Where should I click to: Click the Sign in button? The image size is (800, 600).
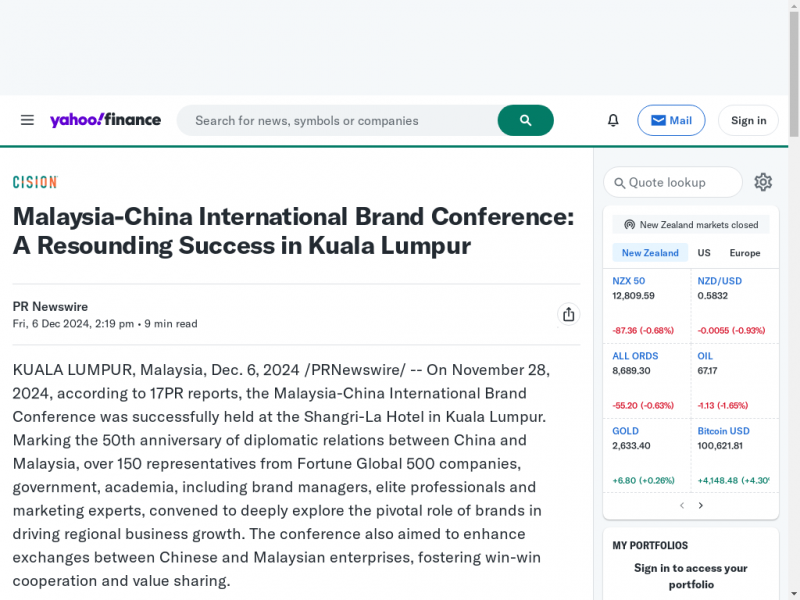(748, 120)
